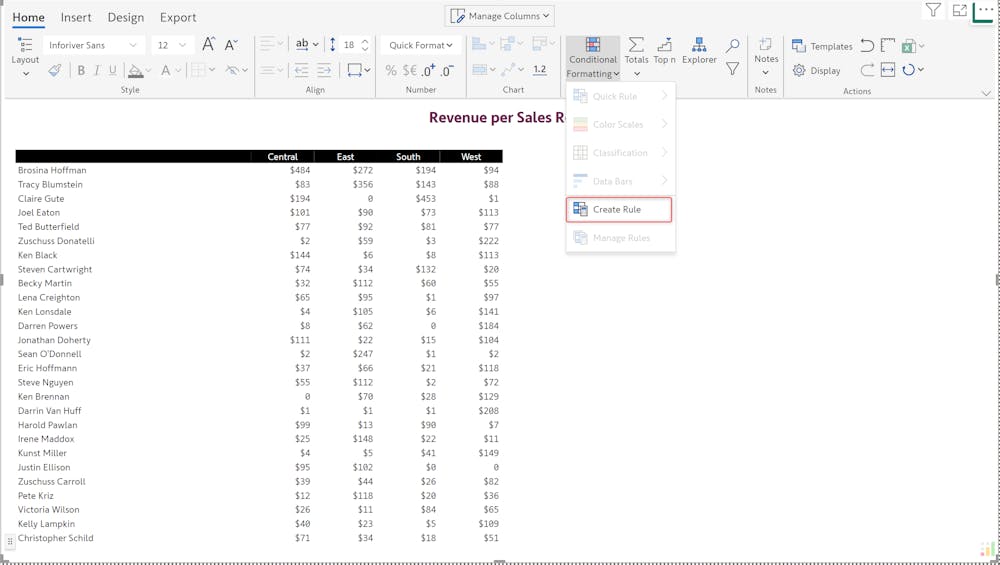1000x565 pixels.
Task: Adjust the row height stepper arrows at 18
Action: (365, 45)
